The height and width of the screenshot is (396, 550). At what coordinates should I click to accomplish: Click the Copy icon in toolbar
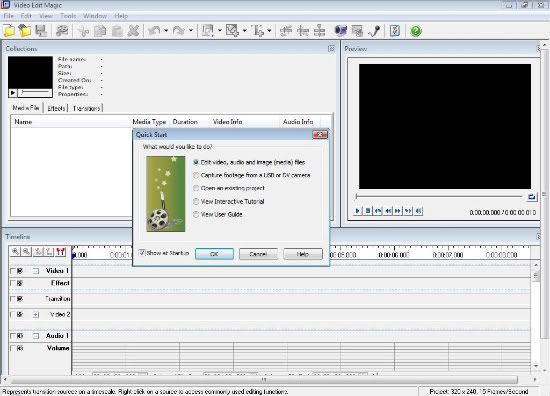pyautogui.click(x=100, y=31)
